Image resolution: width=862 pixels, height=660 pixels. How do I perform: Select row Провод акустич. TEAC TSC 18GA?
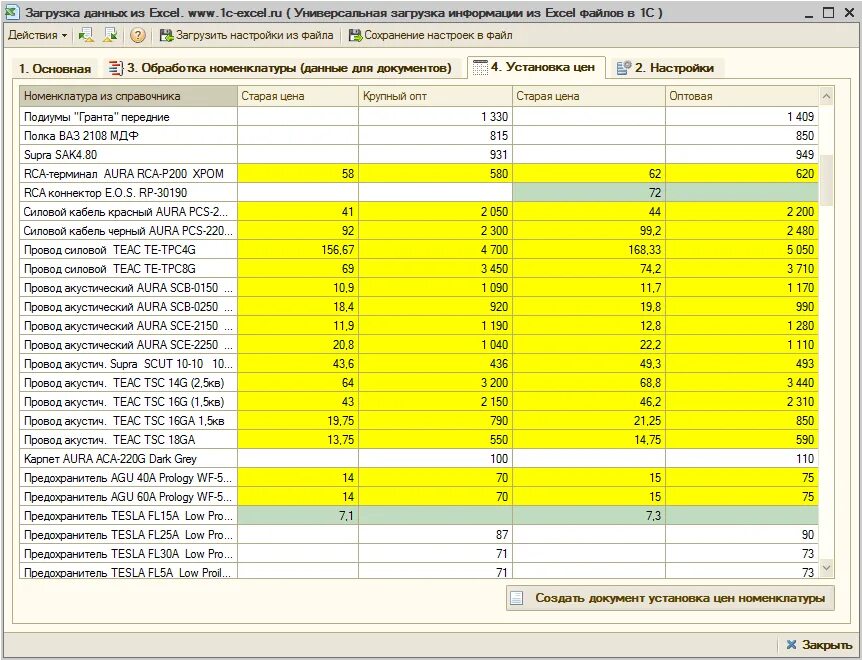click(419, 440)
